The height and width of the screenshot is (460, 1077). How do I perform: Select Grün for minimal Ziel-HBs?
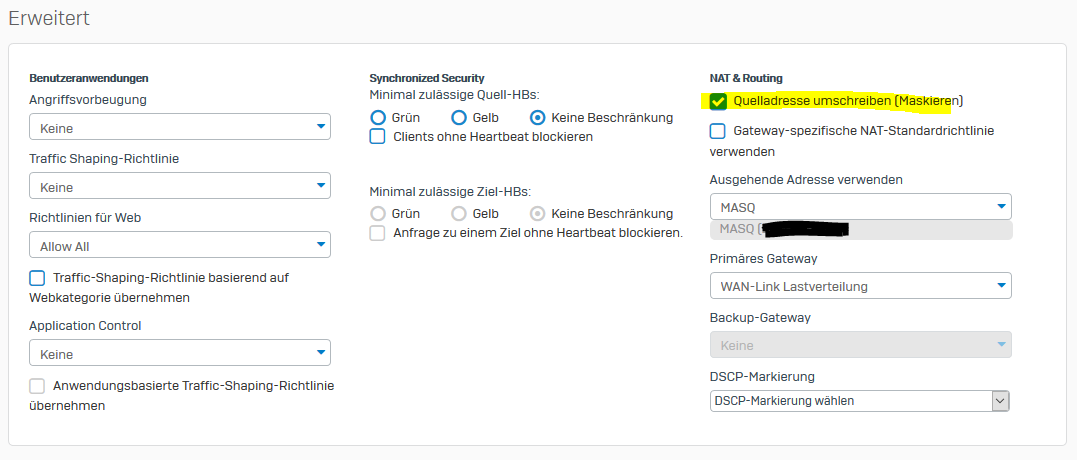(x=378, y=213)
